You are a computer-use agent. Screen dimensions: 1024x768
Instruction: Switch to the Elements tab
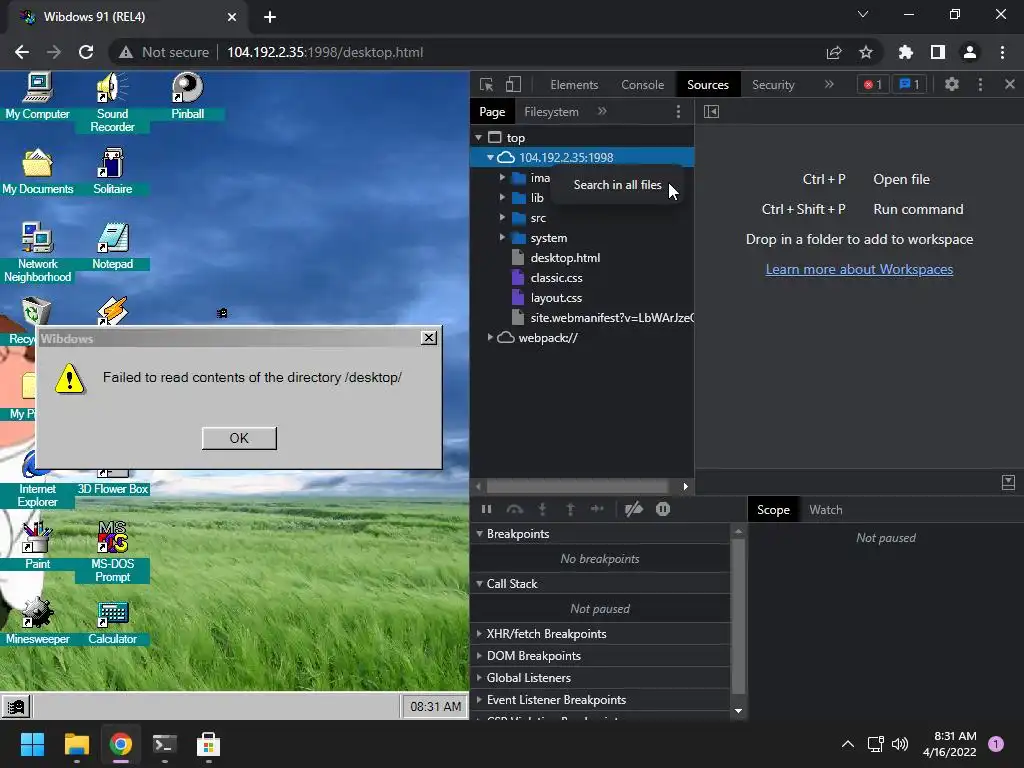tap(574, 85)
